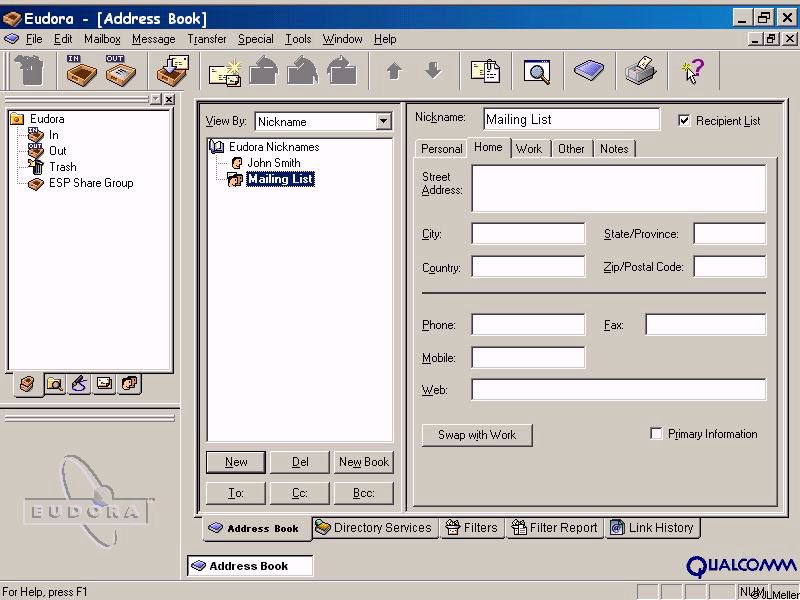Click the Swap with Work button
The image size is (800, 600).
[x=477, y=435]
